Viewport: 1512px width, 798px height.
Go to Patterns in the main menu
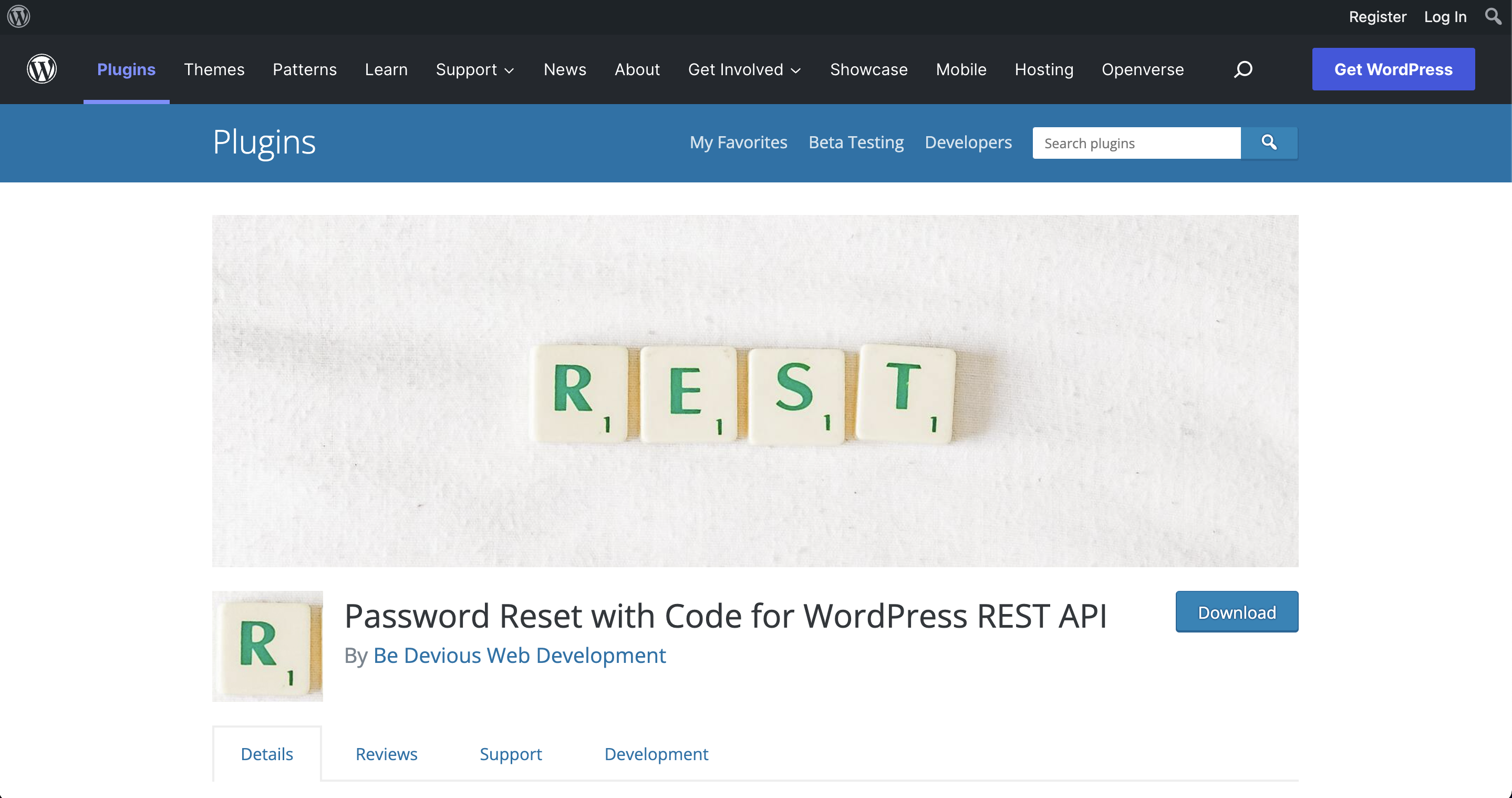(x=305, y=69)
